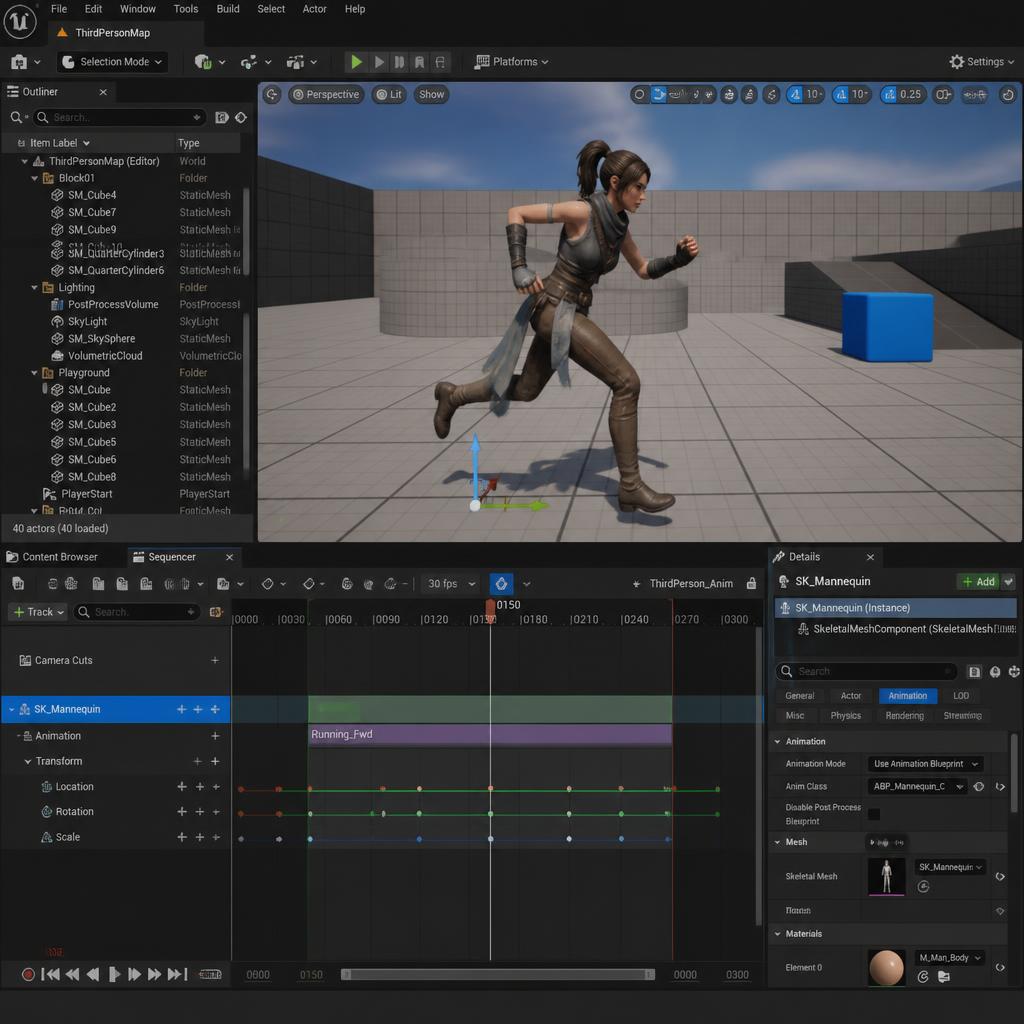Toggle the scale snap 0.25 button
1024x1024 pixels.
902,95
